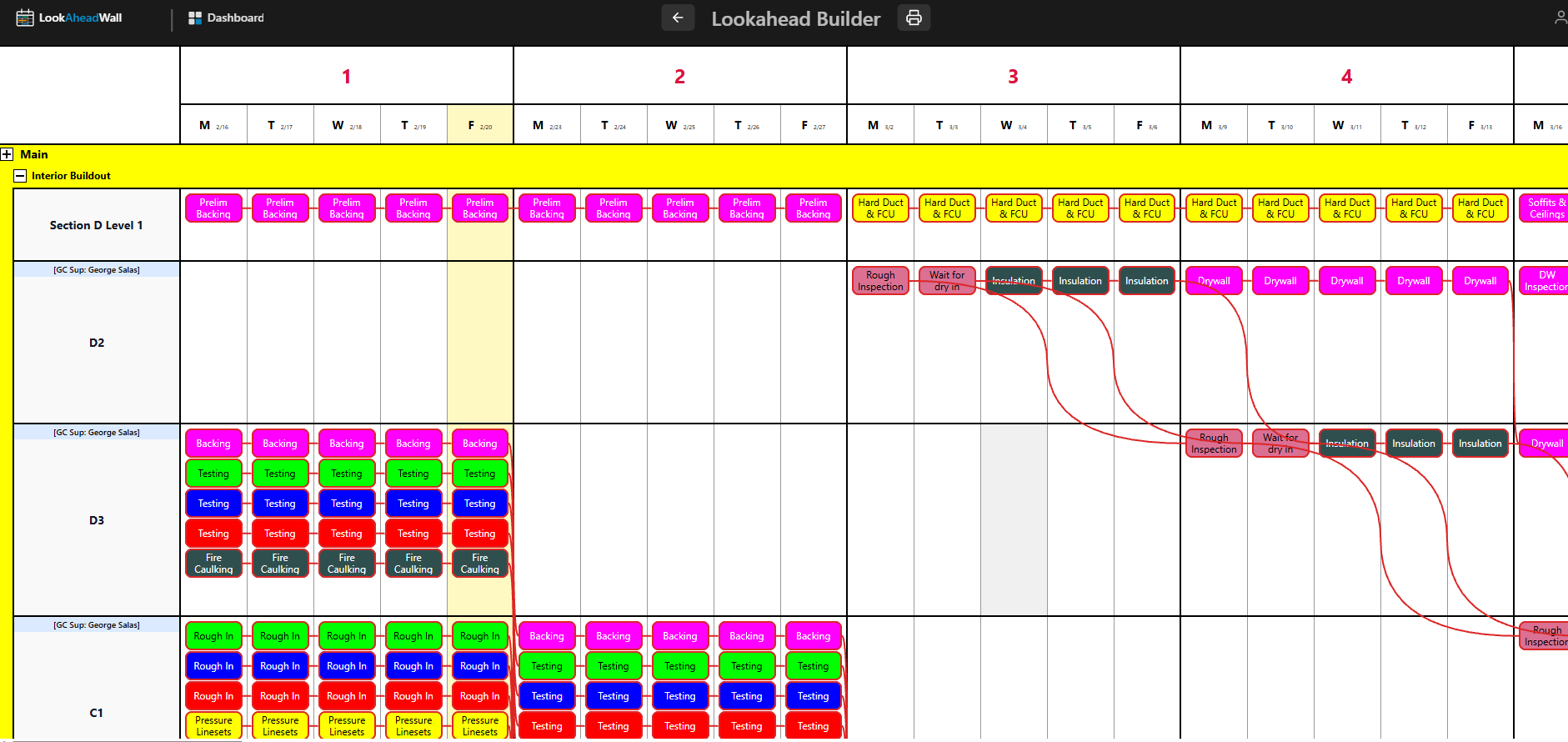This screenshot has height=742, width=1568.
Task: Open C1 Pressure Linesets card on 2/19
Action: point(413,725)
